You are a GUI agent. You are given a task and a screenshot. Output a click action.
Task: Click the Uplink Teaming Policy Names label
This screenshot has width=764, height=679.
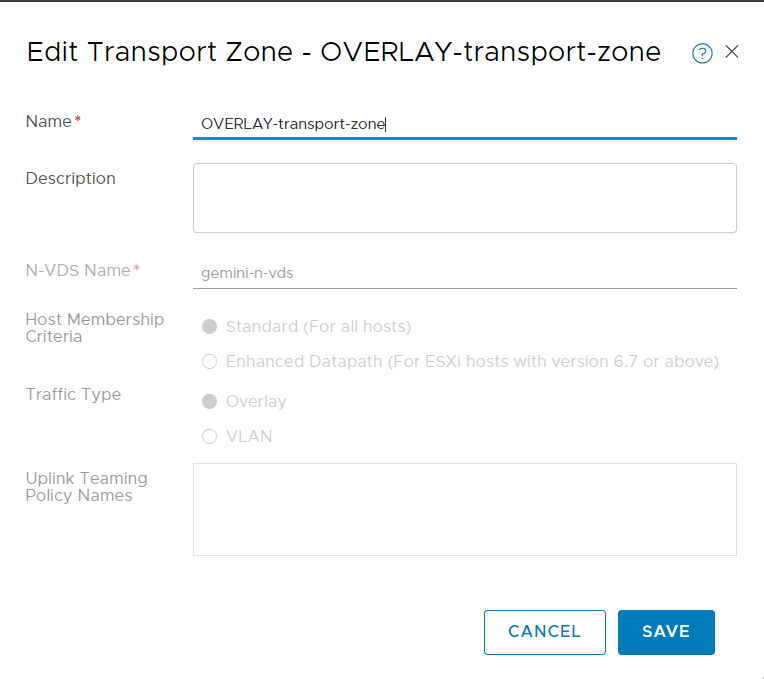coord(86,487)
